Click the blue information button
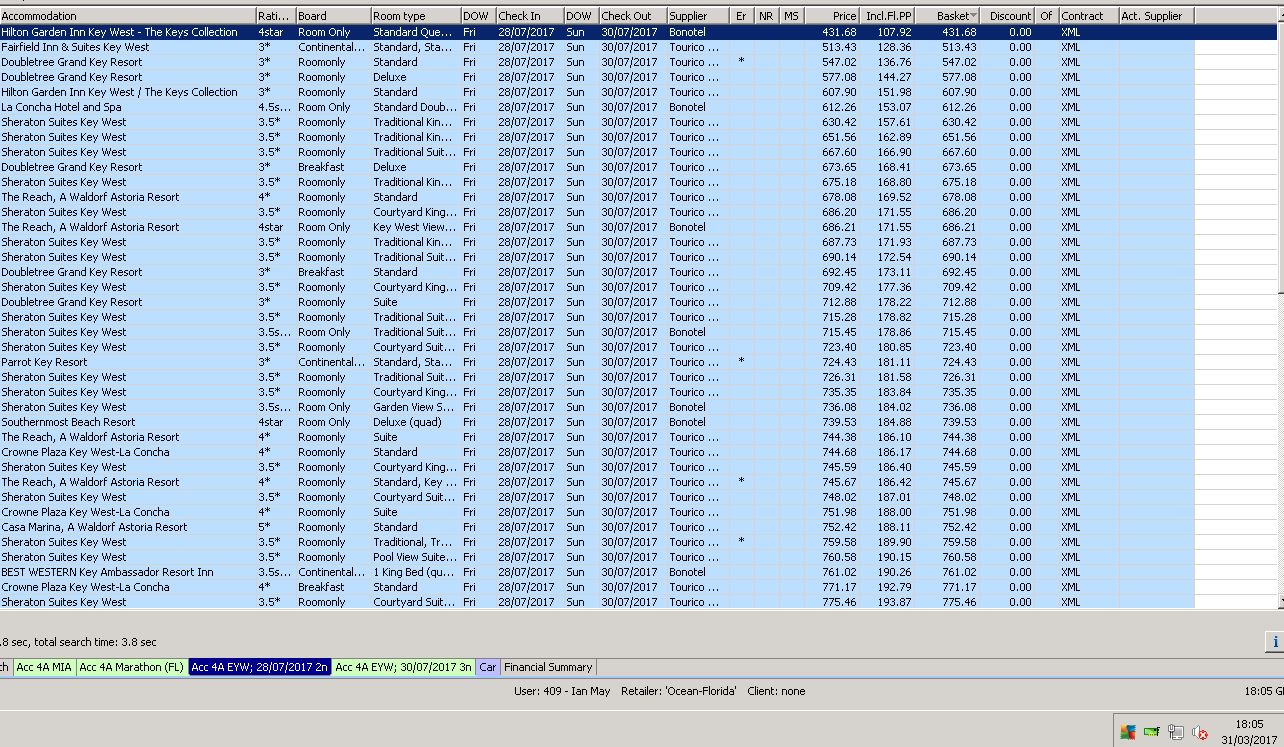 (x=1275, y=642)
